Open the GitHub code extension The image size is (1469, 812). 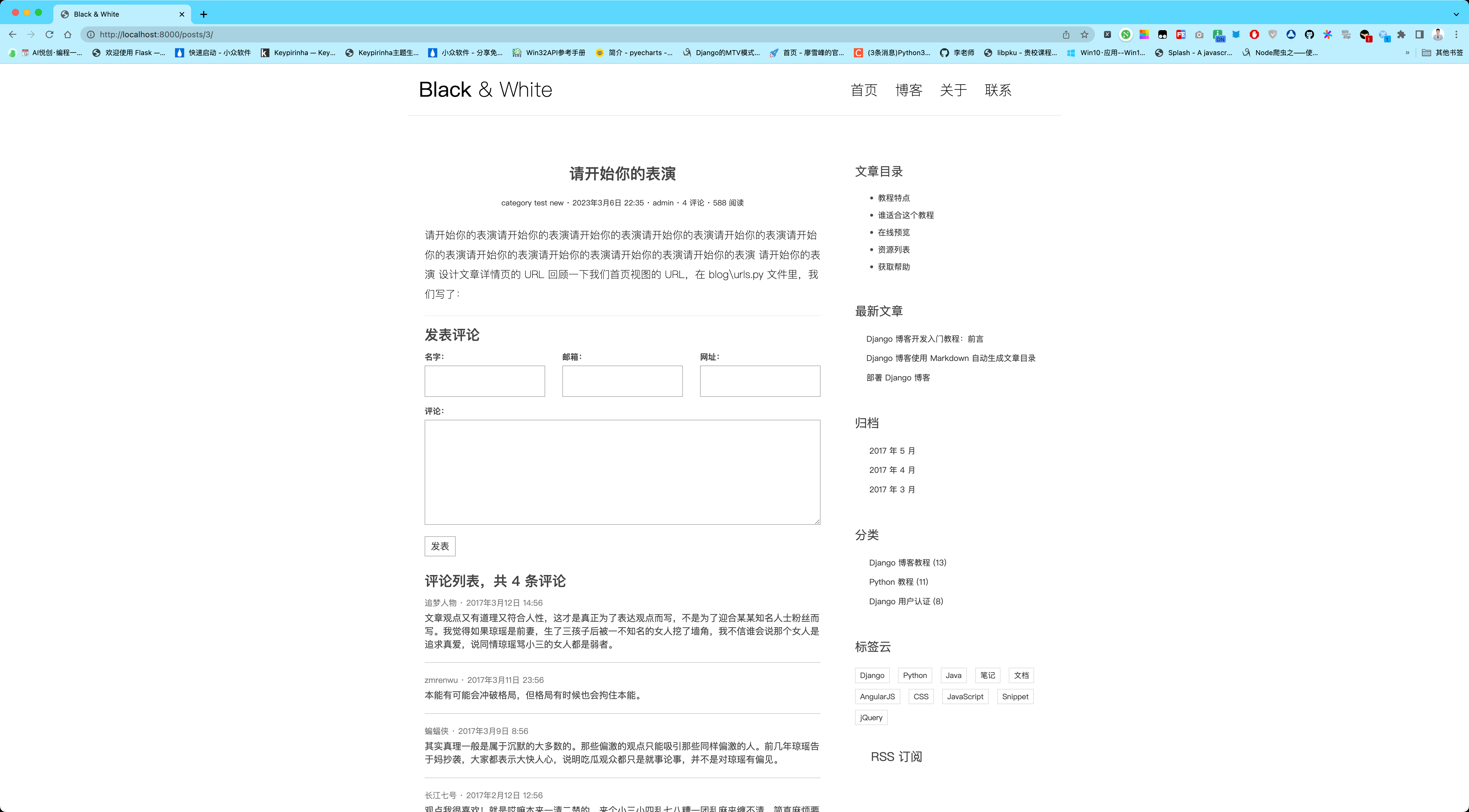[x=1309, y=35]
